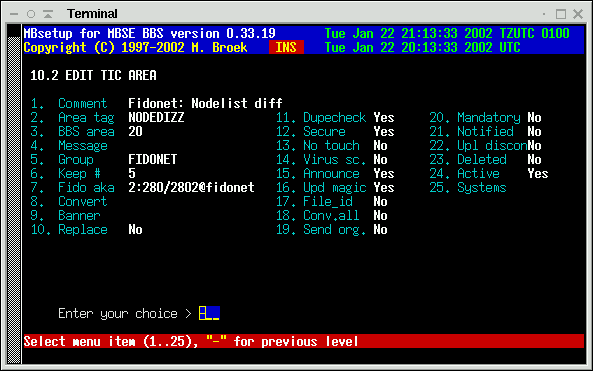The image size is (593, 371).
Task: Click the Active value Yes
Action: (538, 174)
